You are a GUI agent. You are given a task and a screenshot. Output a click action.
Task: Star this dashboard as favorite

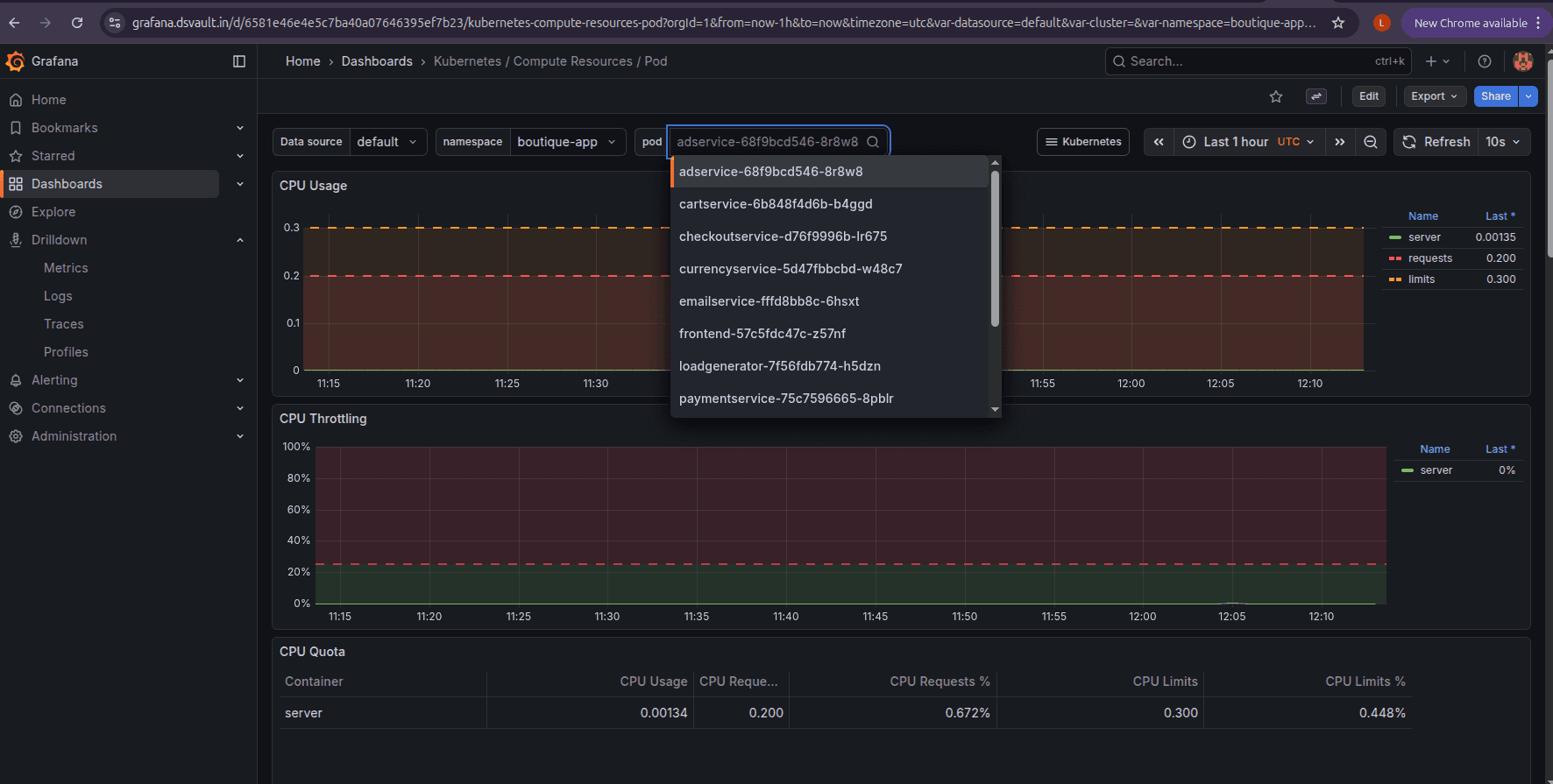(x=1276, y=96)
